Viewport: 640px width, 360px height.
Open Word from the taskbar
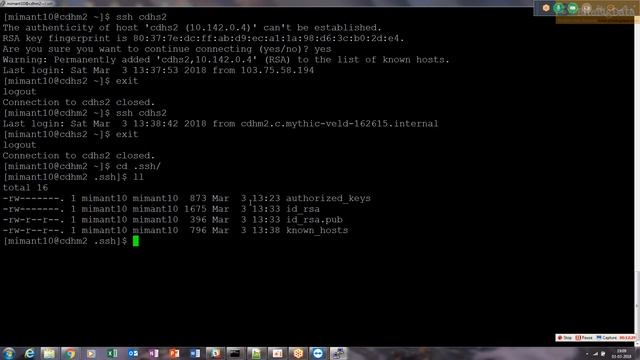coord(195,353)
